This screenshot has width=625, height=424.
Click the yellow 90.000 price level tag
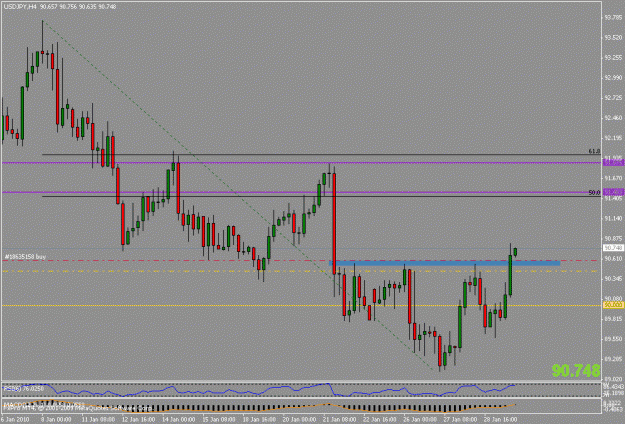pyautogui.click(x=613, y=305)
